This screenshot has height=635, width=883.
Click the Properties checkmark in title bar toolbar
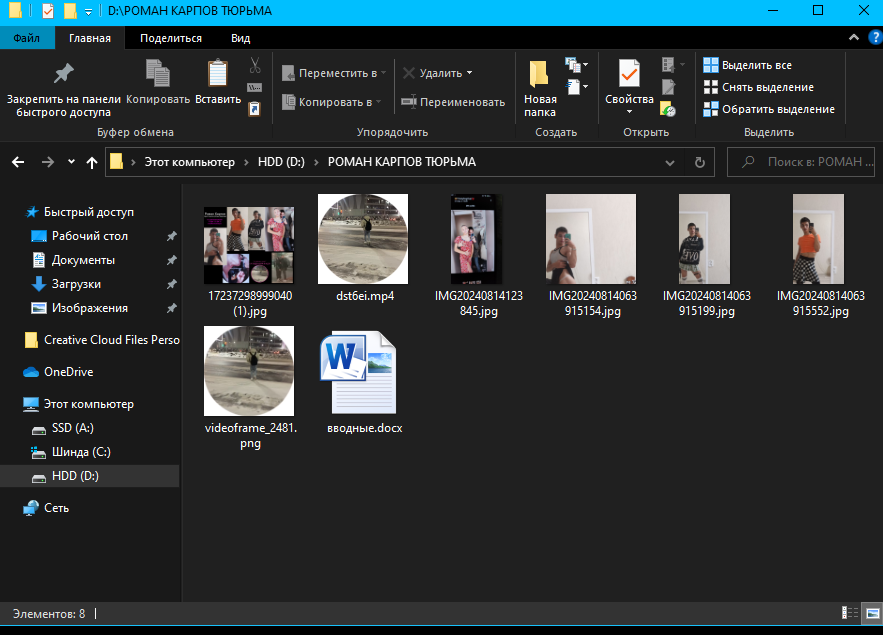point(48,11)
